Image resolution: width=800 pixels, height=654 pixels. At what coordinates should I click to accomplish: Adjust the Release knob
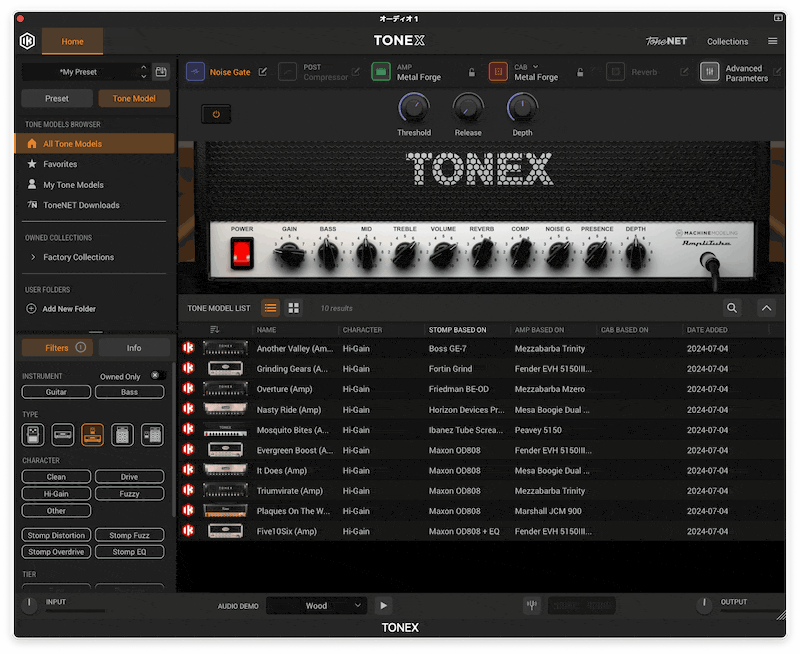468,108
